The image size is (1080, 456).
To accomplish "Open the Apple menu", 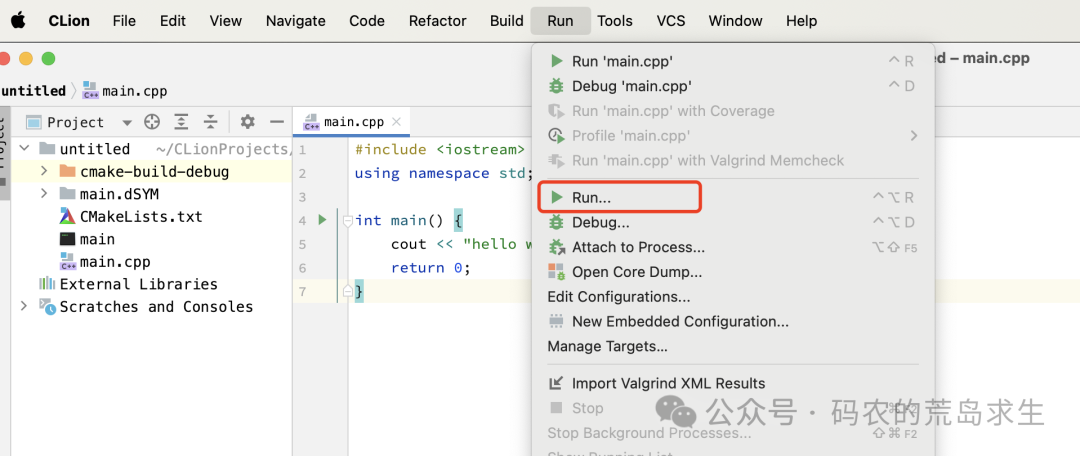I will tap(18, 20).
